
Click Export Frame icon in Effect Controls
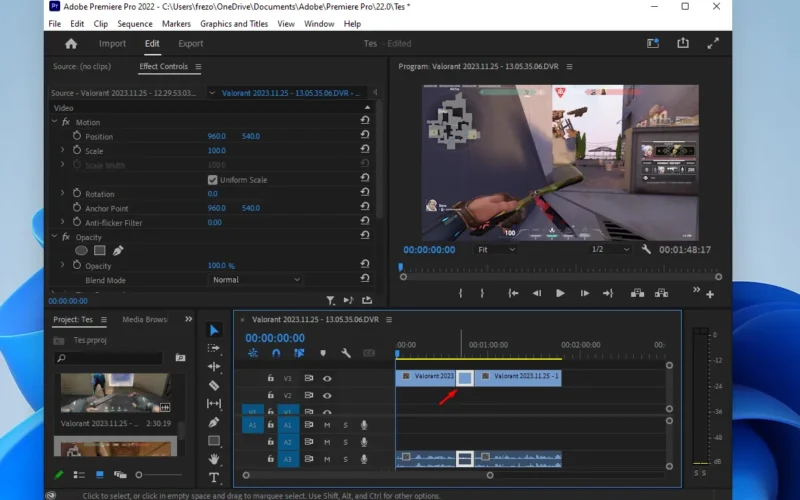[367, 300]
